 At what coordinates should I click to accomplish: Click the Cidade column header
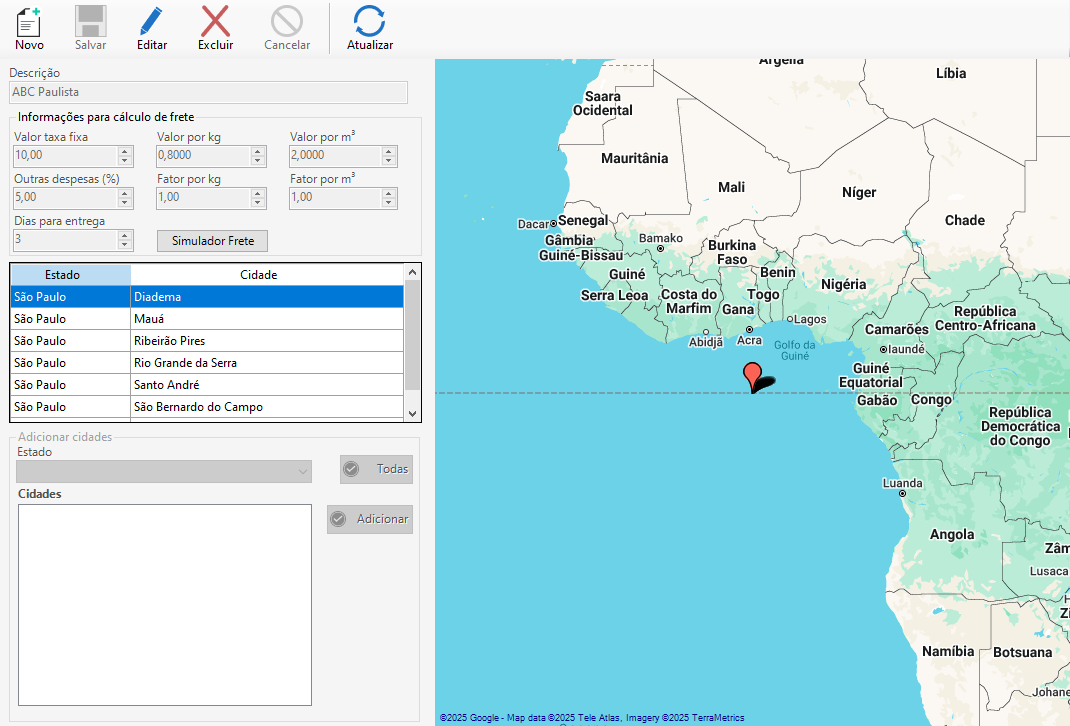click(258, 274)
